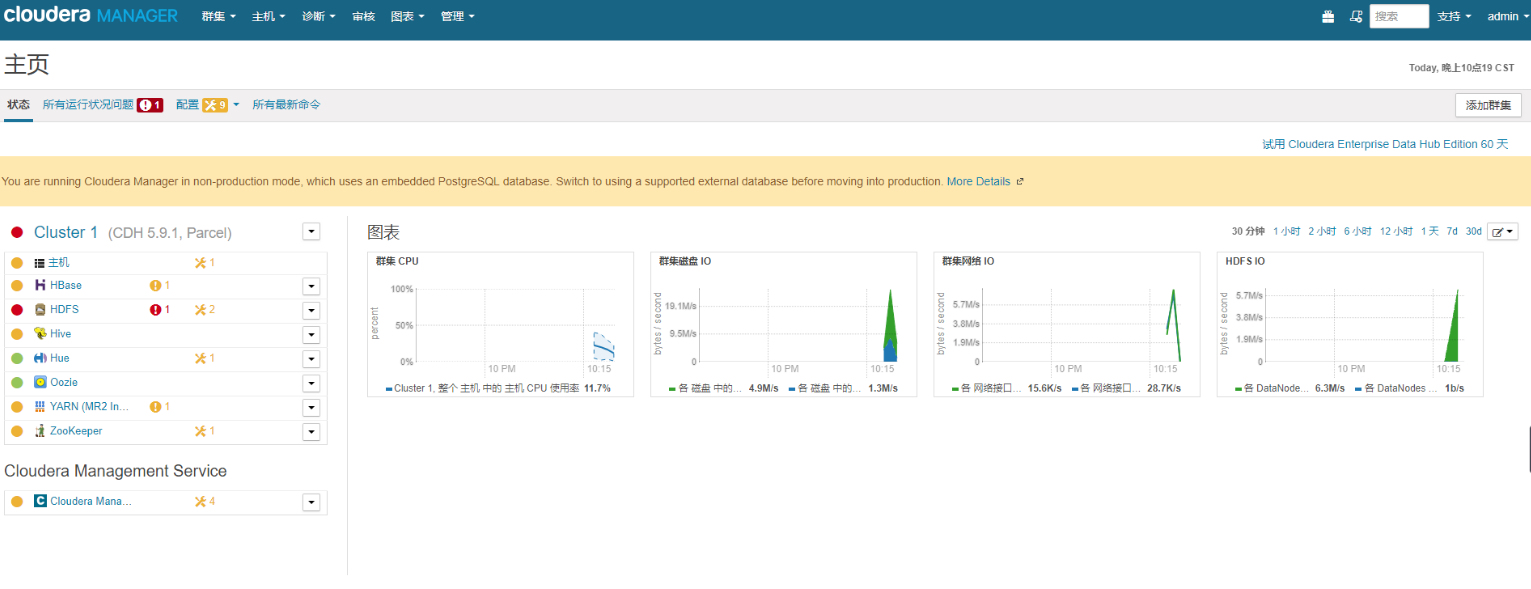Select the 30 分钟 time range

[x=1248, y=231]
